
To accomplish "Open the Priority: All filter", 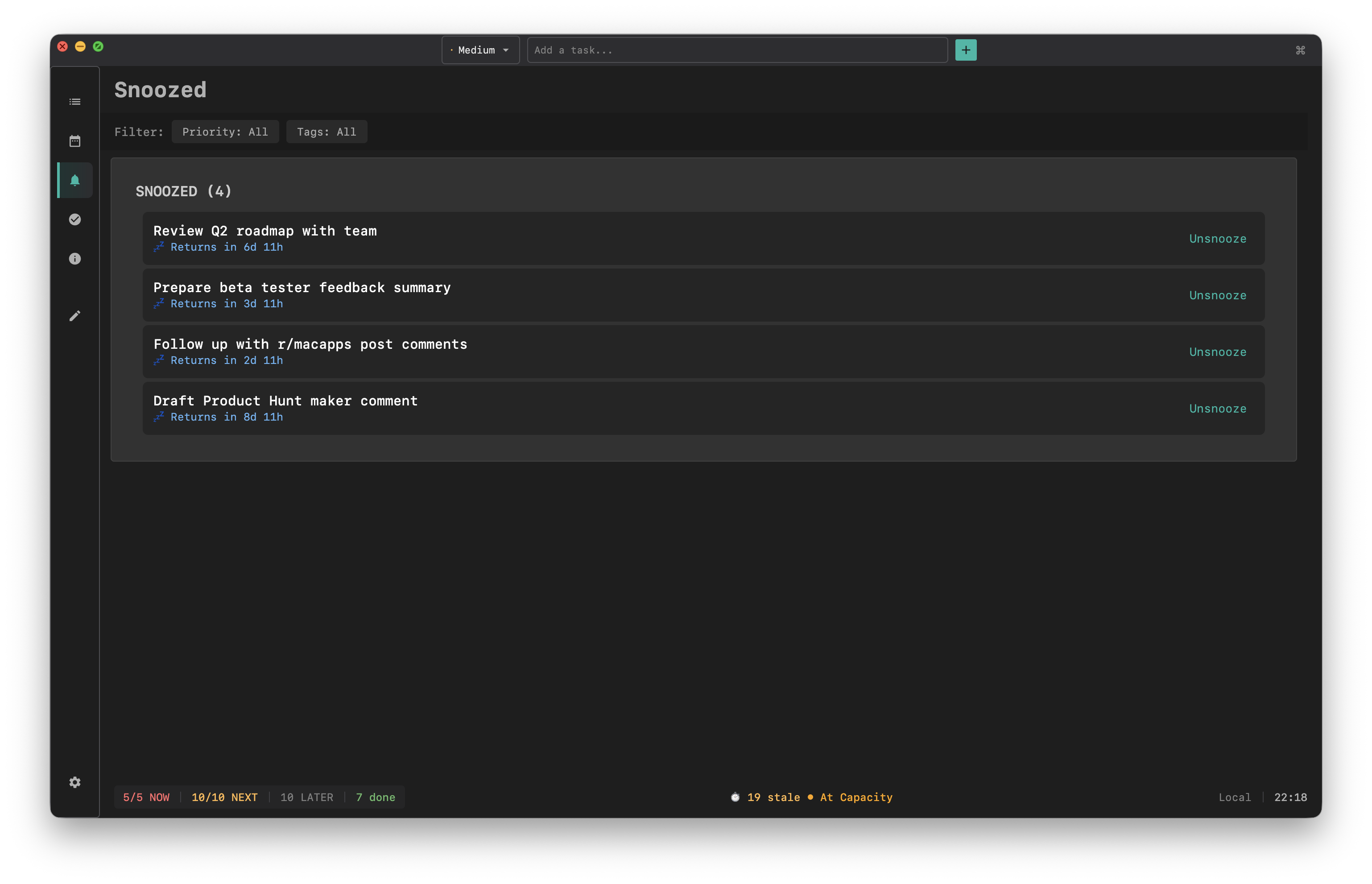I will (225, 132).
